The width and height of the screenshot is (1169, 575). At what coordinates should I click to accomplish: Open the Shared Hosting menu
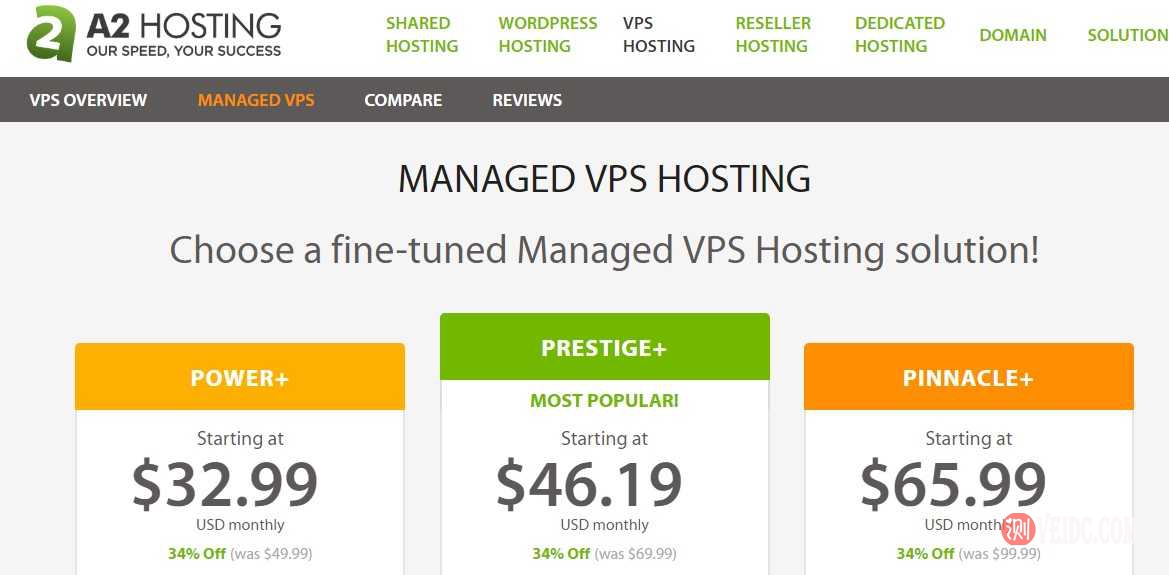point(422,35)
